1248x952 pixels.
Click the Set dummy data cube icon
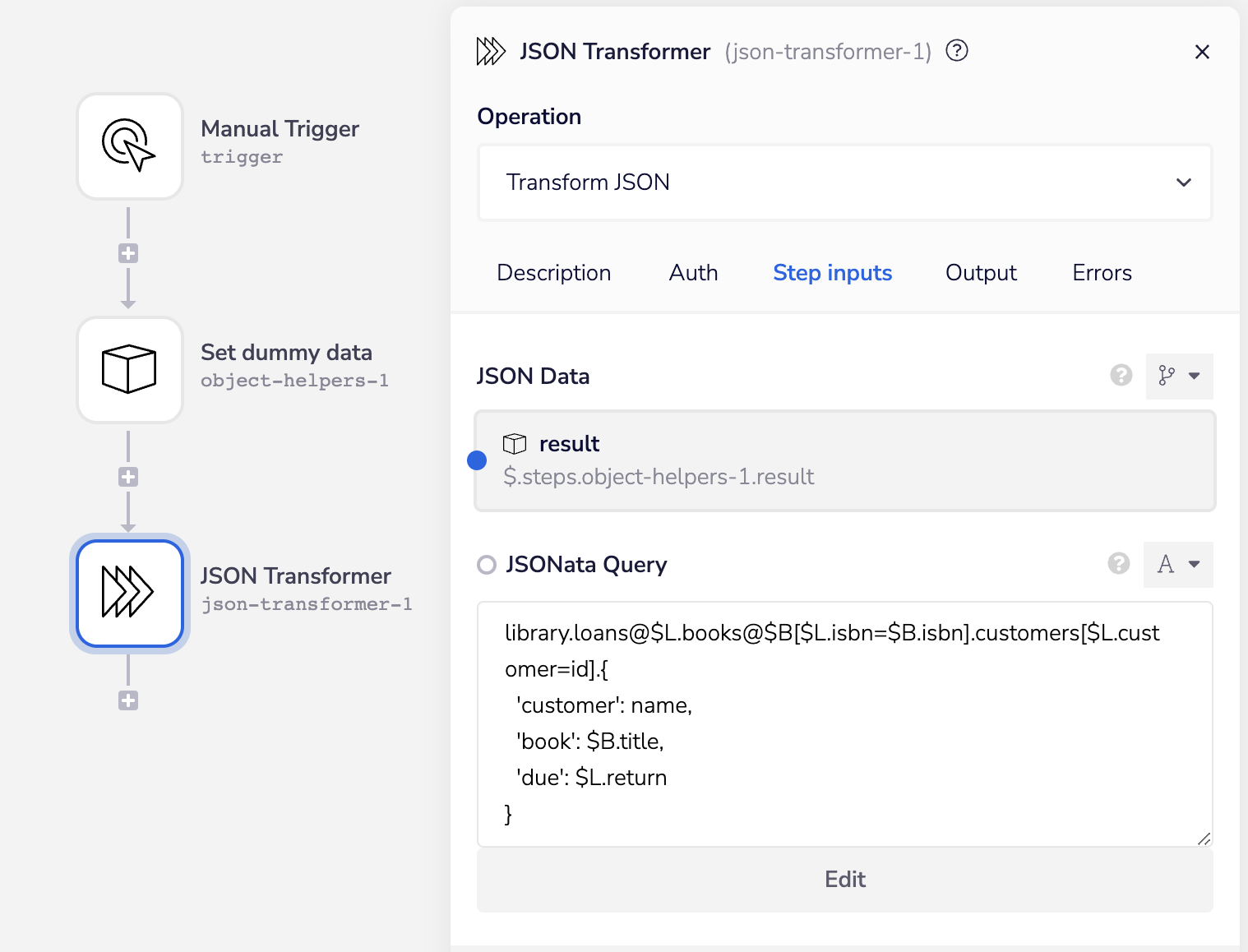coord(129,369)
